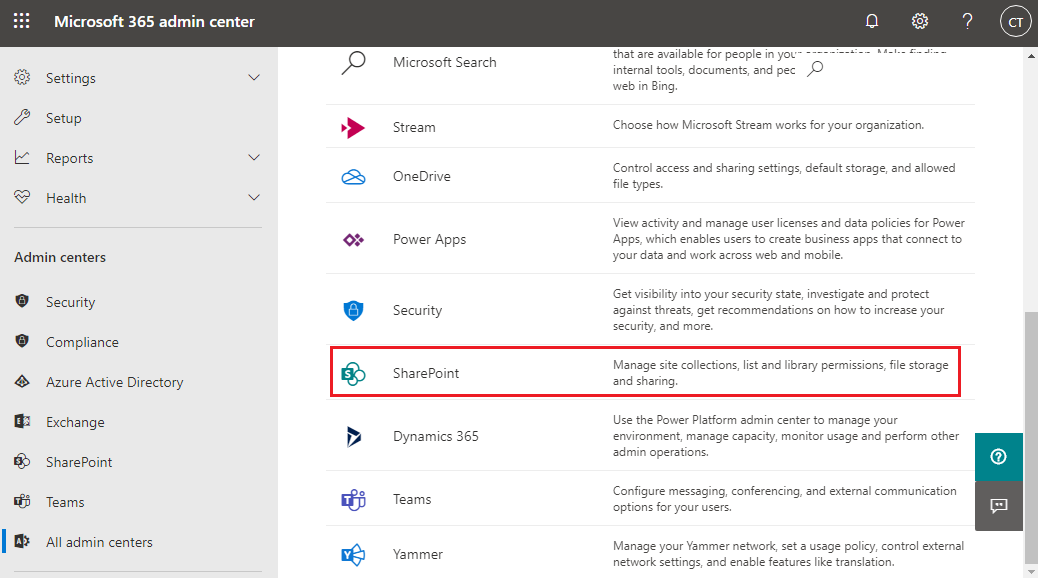Open Setup in the left navigation
This screenshot has height=578, width=1038.
pyautogui.click(x=63, y=118)
